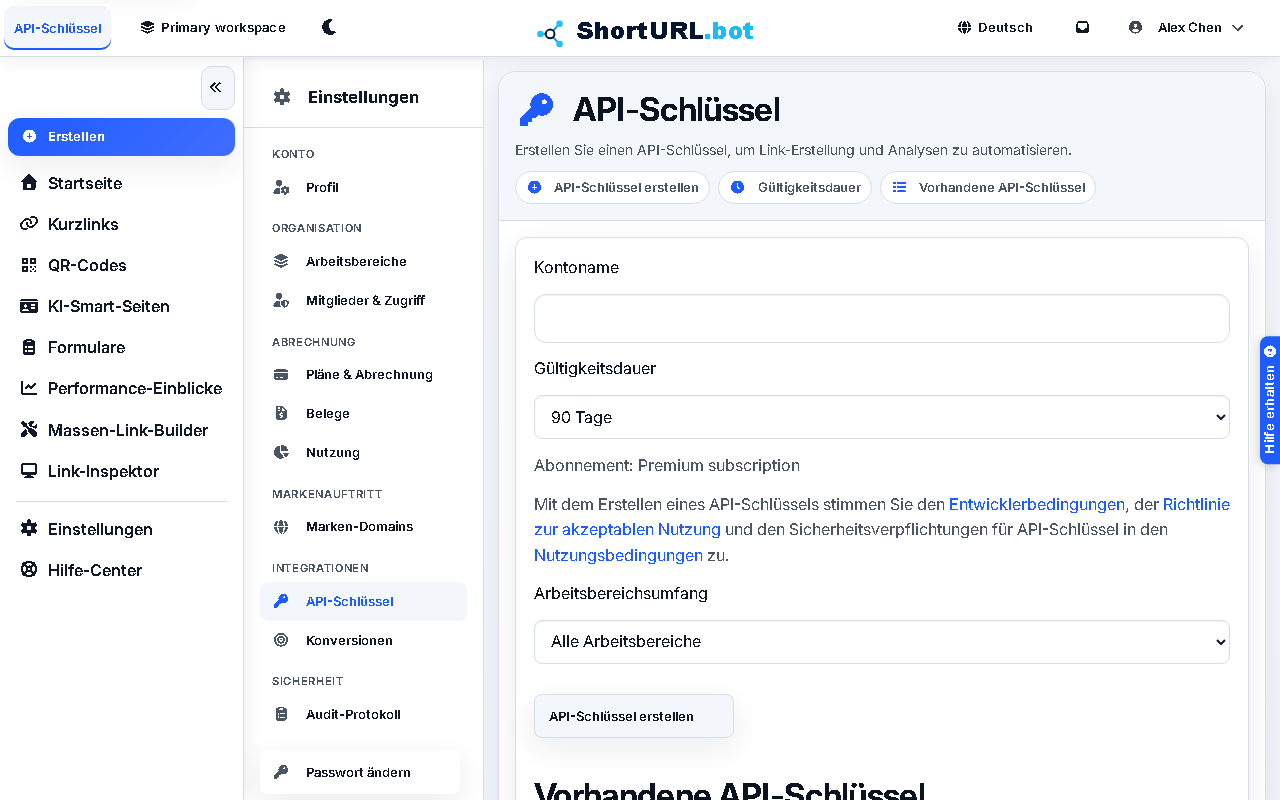Open Performance-Einblicke chart icon

29,388
